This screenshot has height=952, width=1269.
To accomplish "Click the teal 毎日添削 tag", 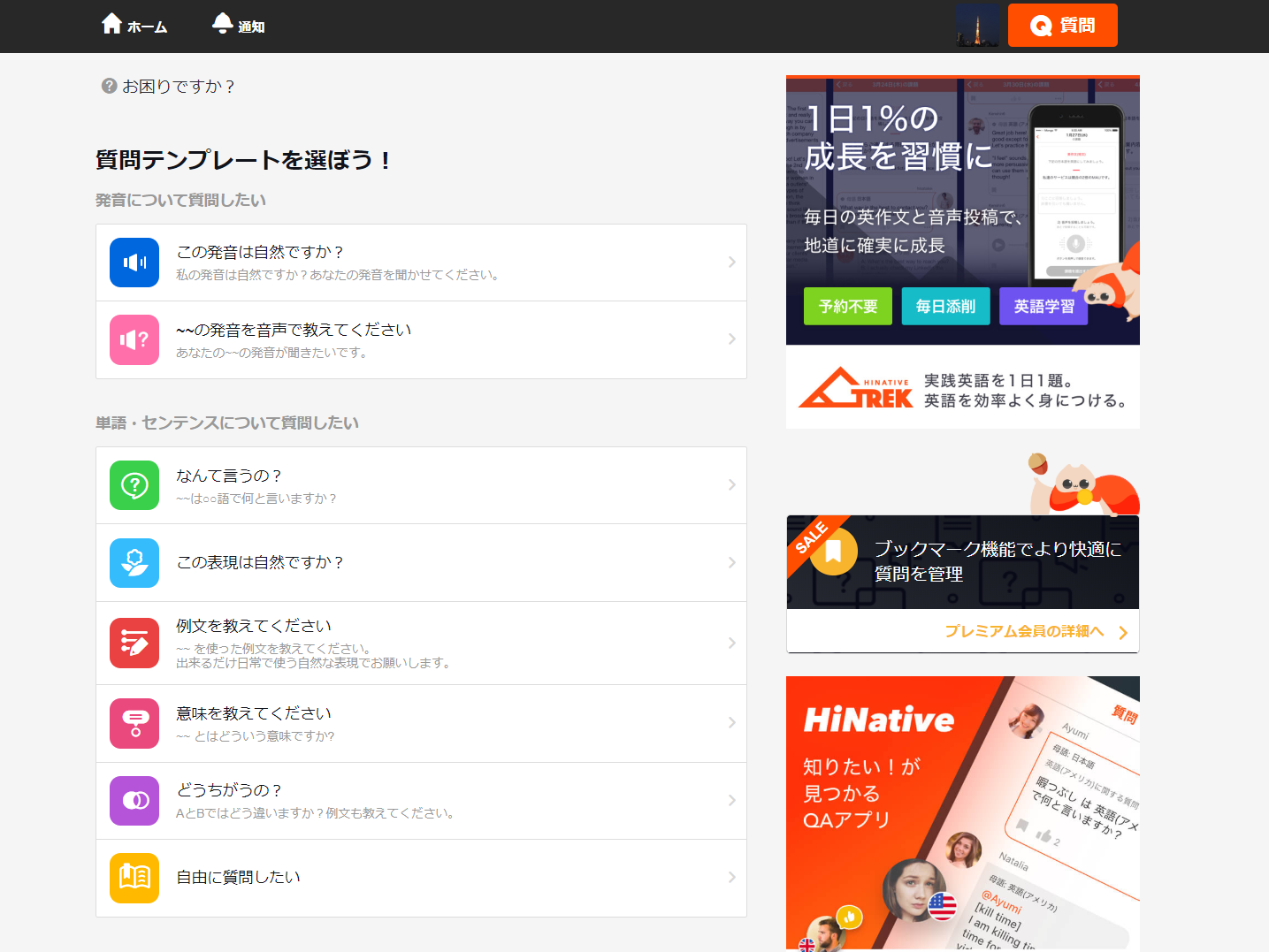I will (x=946, y=306).
